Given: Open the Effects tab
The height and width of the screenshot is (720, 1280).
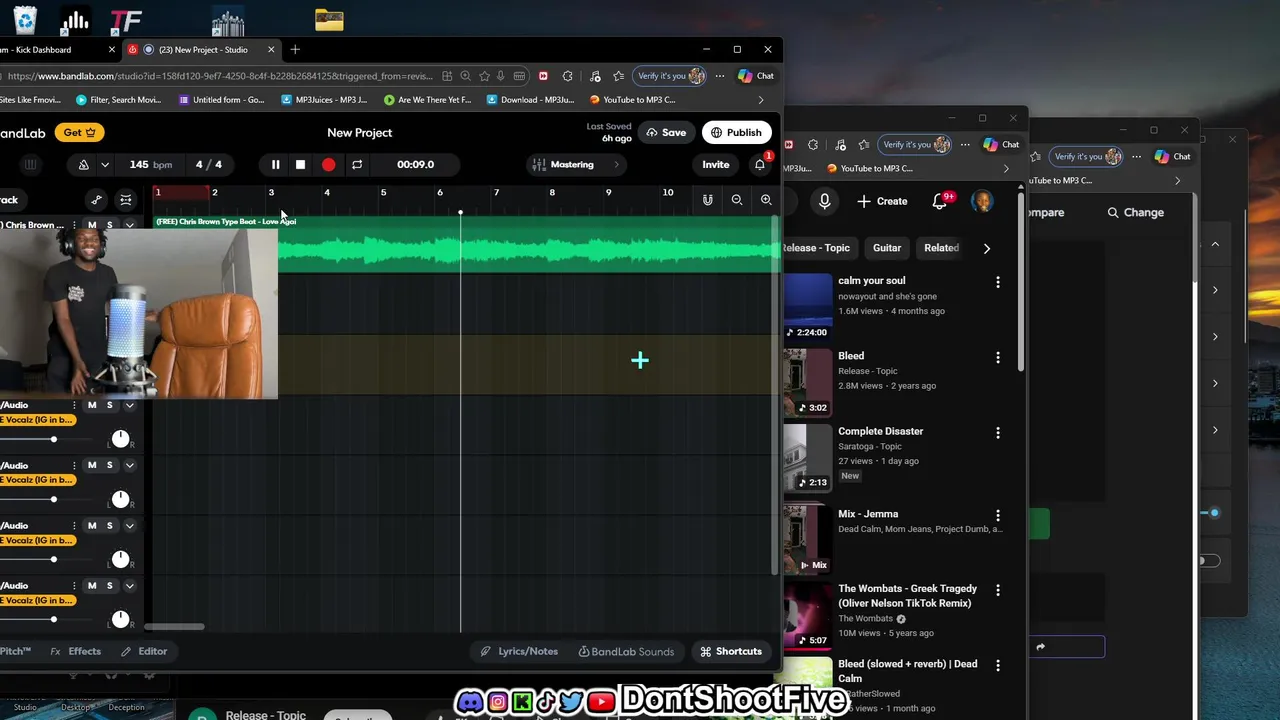Looking at the screenshot, I should [x=76, y=651].
